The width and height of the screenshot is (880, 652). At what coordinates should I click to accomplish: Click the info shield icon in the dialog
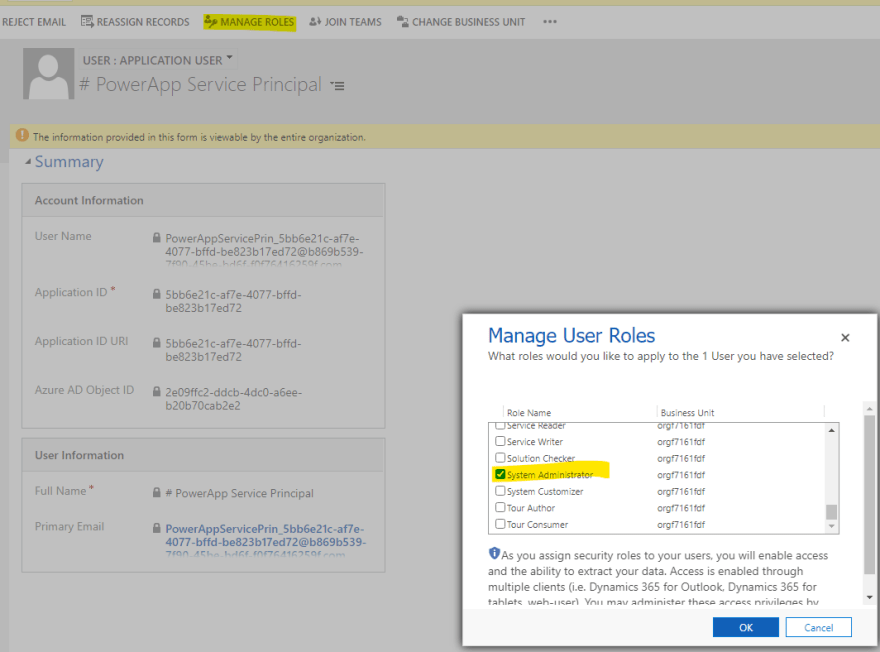(494, 553)
